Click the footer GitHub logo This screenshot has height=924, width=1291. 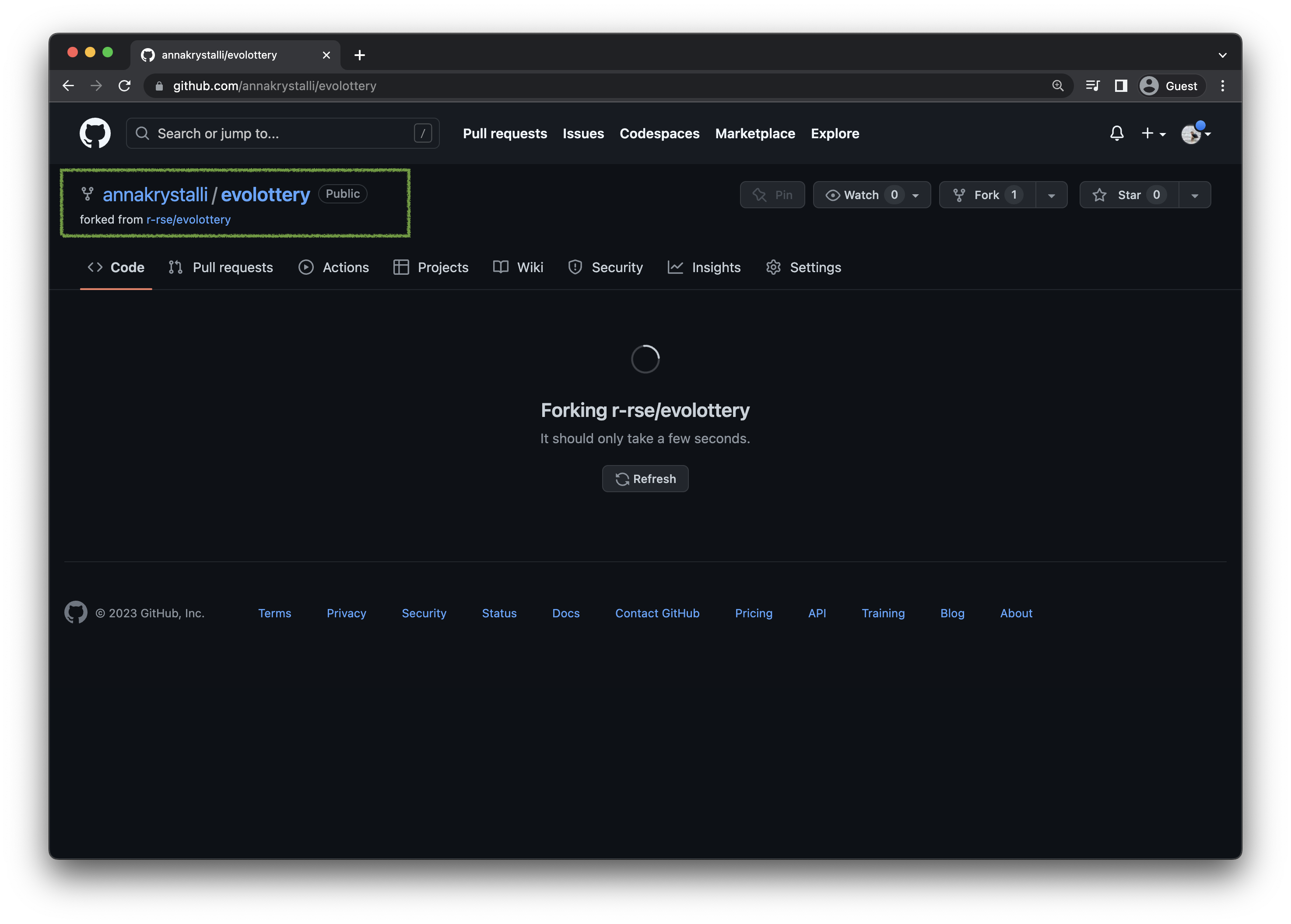[x=76, y=612]
